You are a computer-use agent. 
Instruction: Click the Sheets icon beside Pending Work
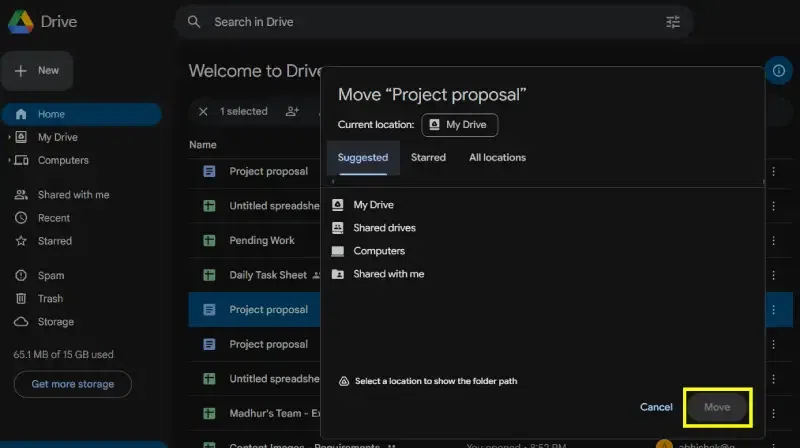click(x=209, y=240)
